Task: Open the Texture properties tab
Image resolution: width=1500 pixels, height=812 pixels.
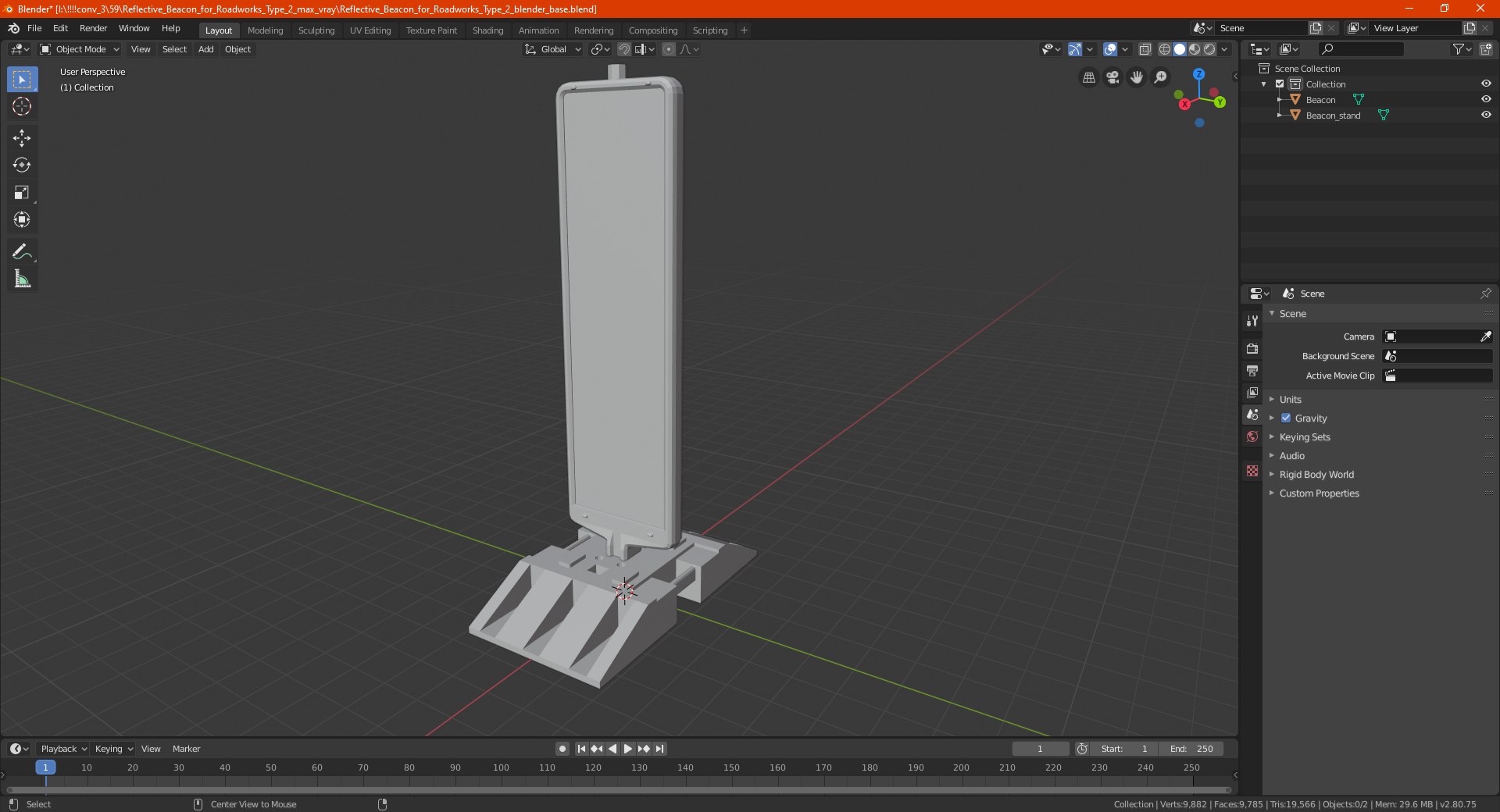Action: coord(1252,471)
